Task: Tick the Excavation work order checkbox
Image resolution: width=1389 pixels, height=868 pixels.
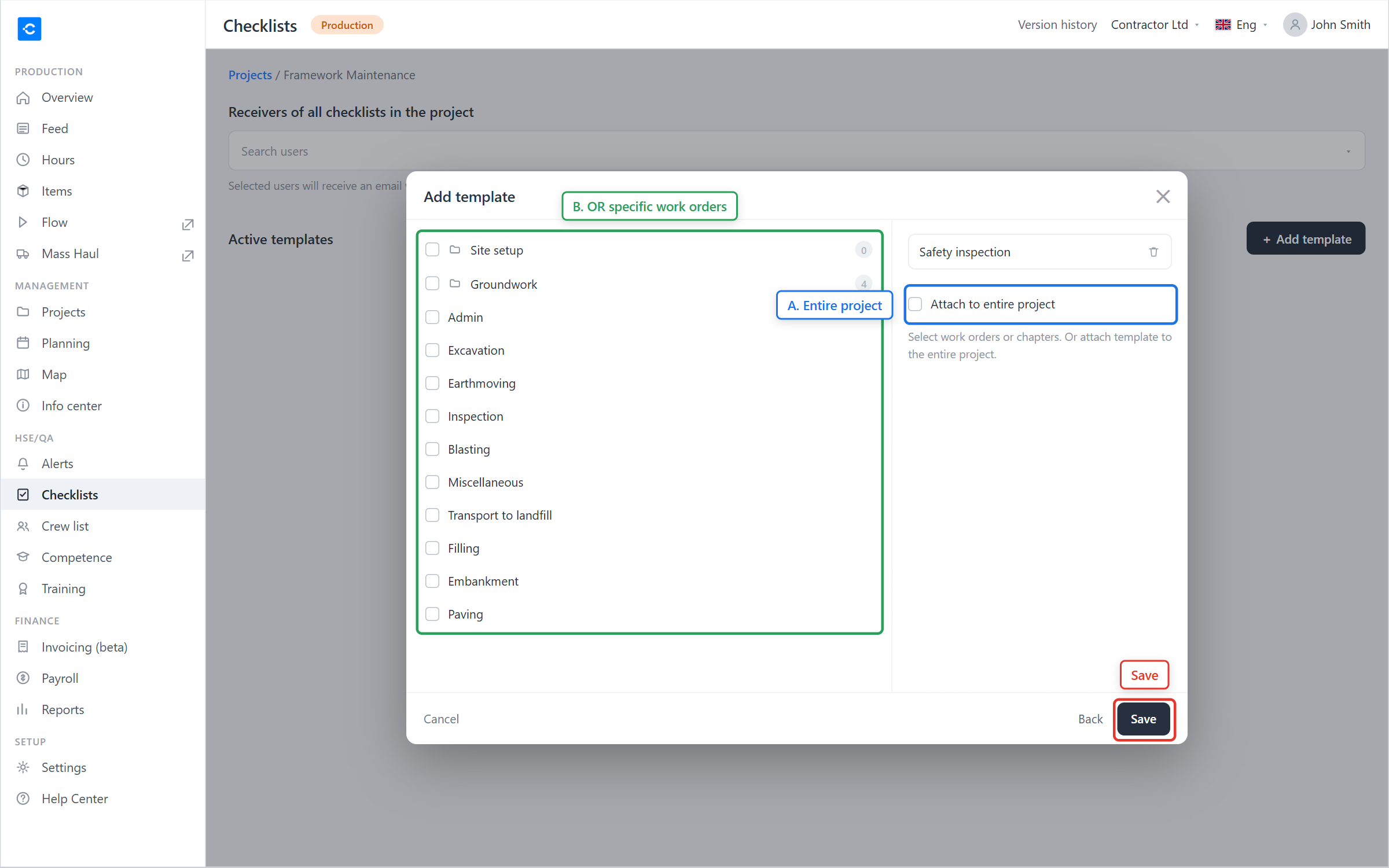Action: pos(432,350)
